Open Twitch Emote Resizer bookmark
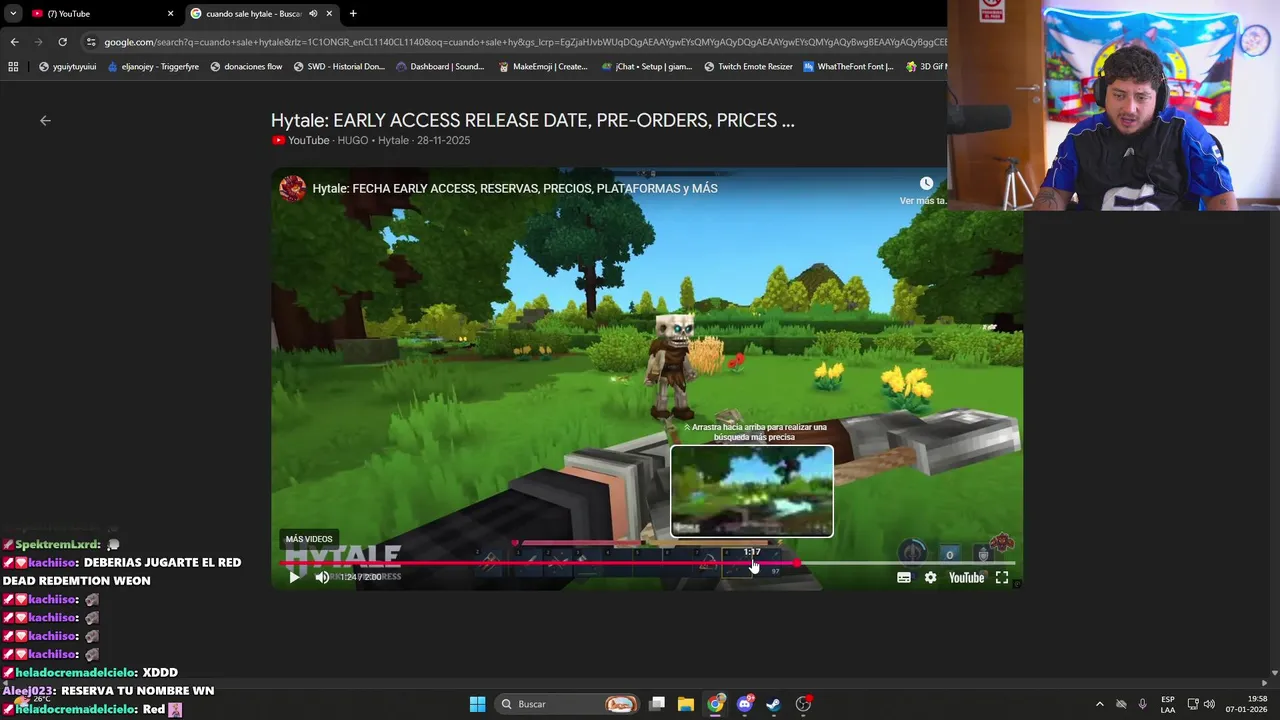 pos(748,67)
